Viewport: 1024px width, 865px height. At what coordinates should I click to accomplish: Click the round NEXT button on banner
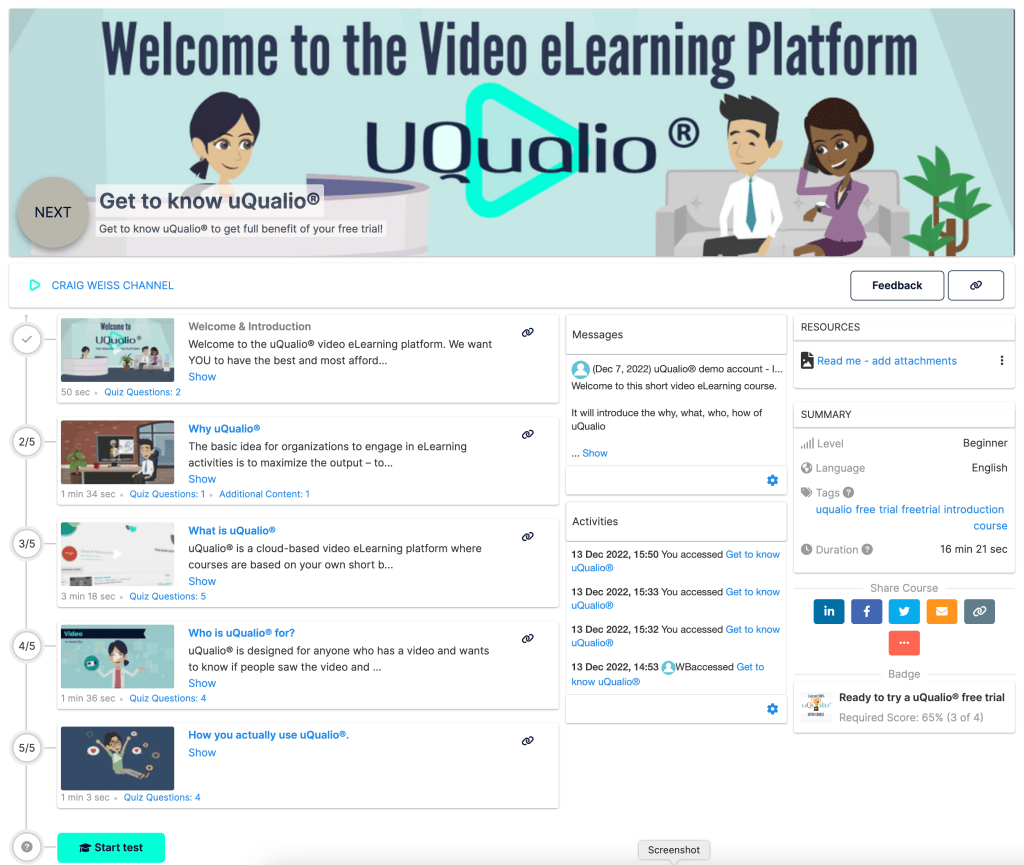tap(53, 212)
